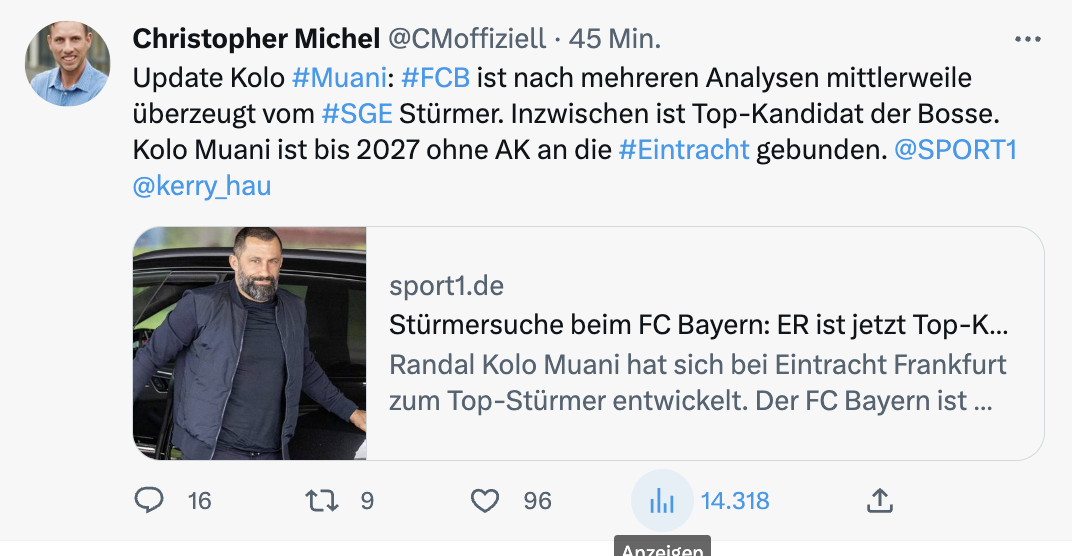Open the @CMoffiziell handle
The image size is (1072, 556).
[466, 39]
